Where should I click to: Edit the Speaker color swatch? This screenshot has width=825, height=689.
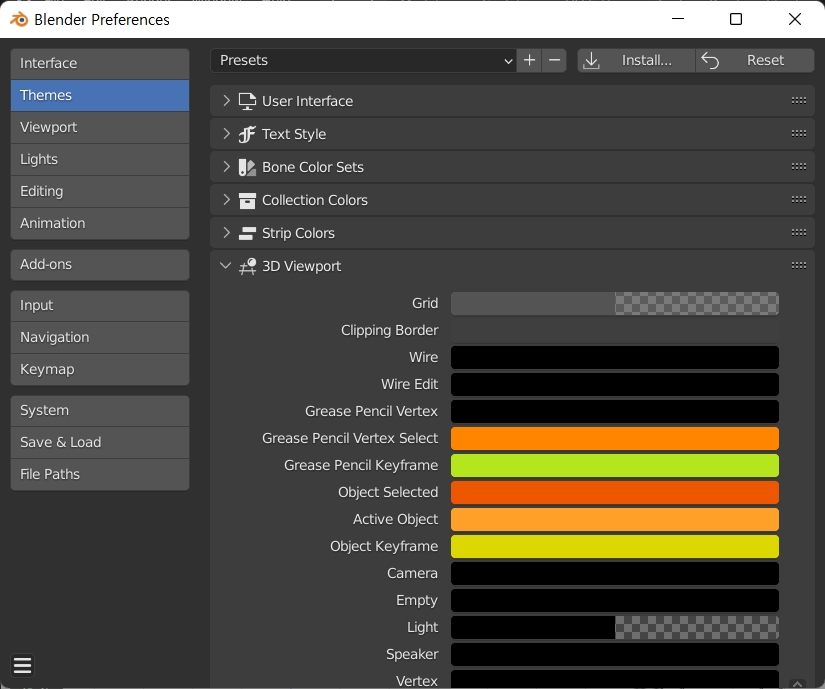615,655
